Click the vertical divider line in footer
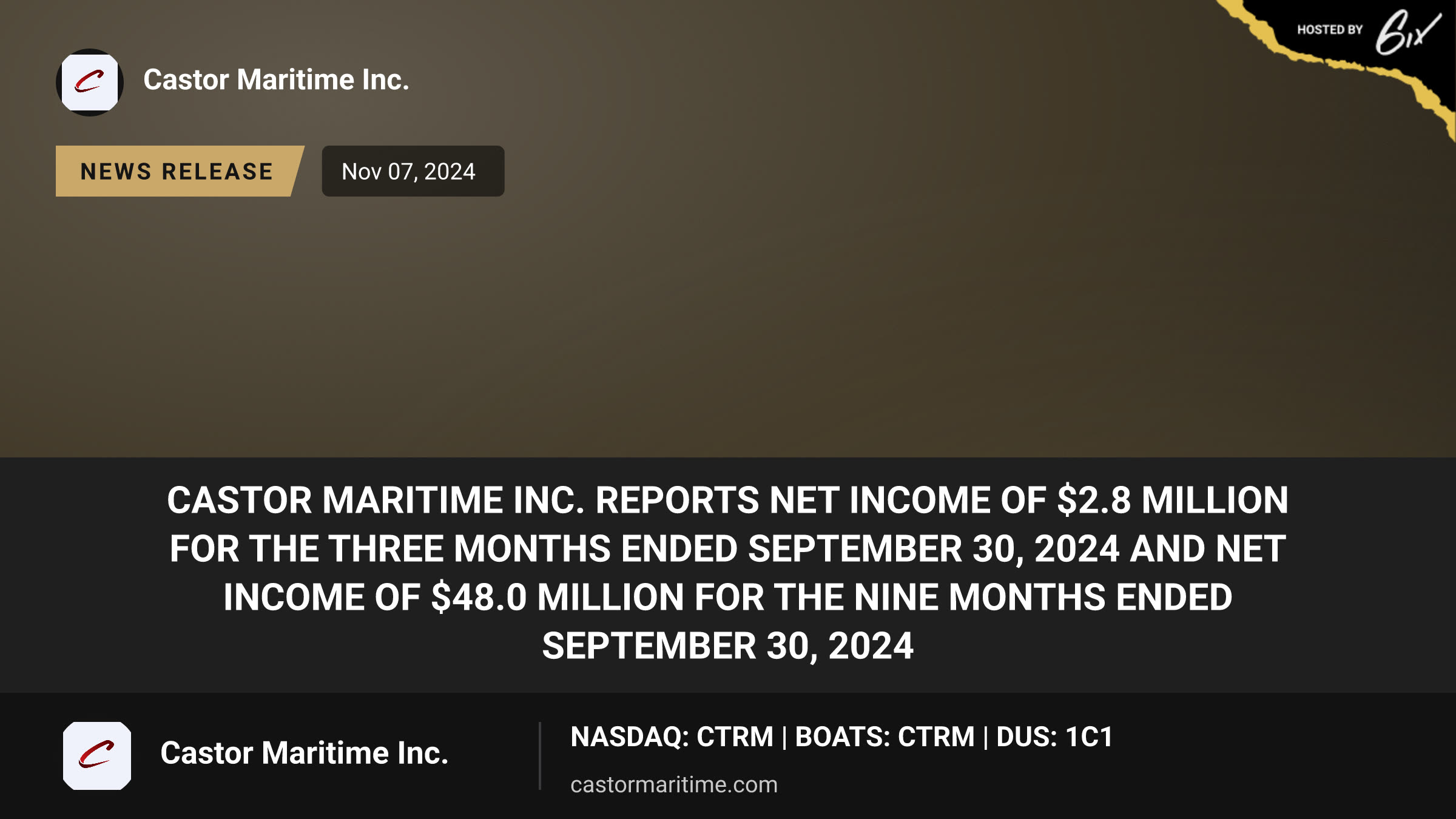1456x819 pixels. [539, 755]
